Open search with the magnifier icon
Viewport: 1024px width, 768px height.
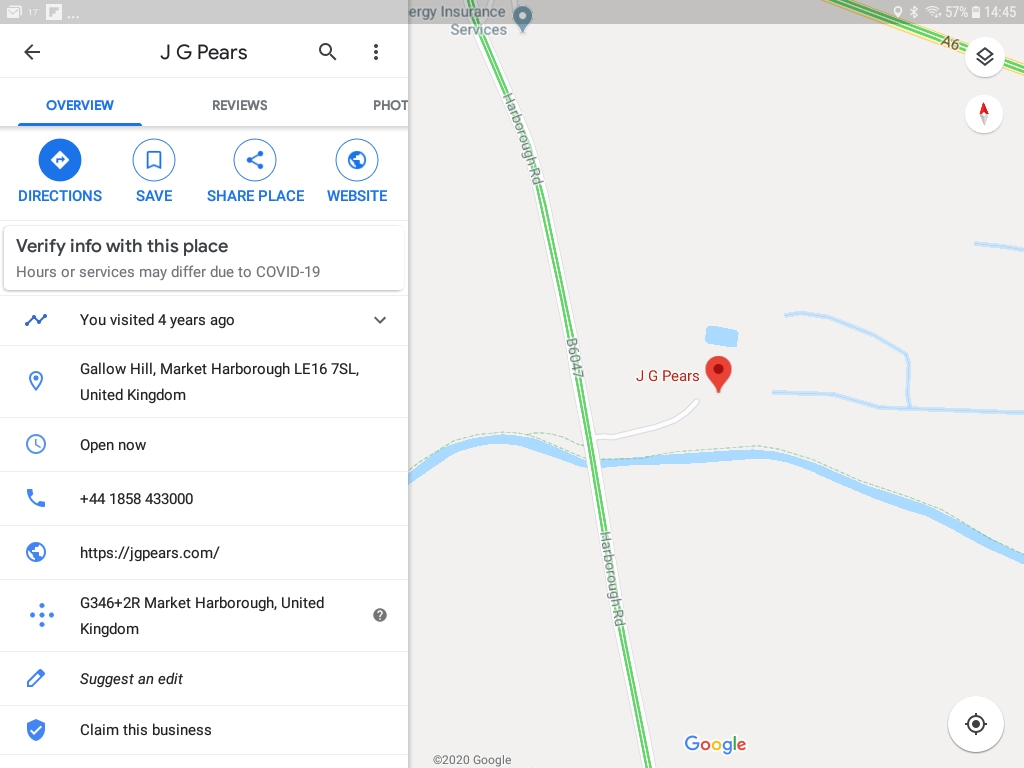coord(327,52)
